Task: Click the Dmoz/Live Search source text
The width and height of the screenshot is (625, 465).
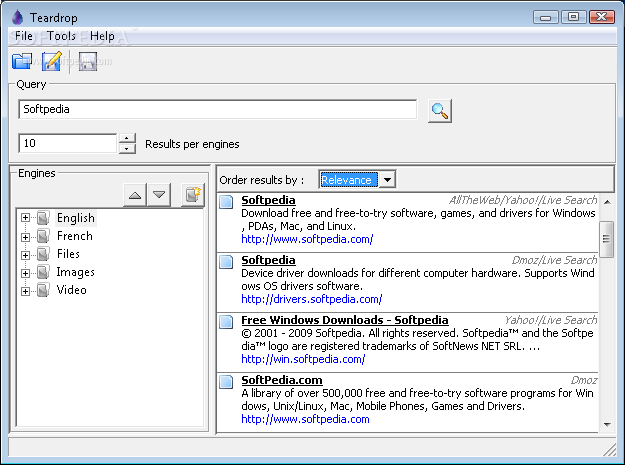Action: point(554,260)
